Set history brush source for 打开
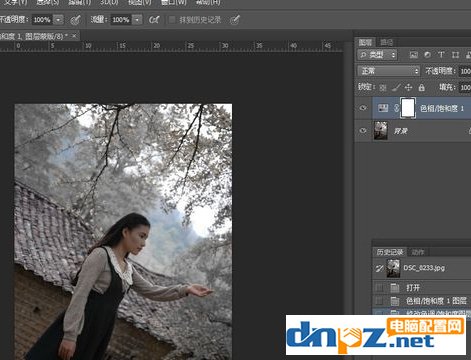The height and width of the screenshot is (360, 471). click(x=379, y=287)
